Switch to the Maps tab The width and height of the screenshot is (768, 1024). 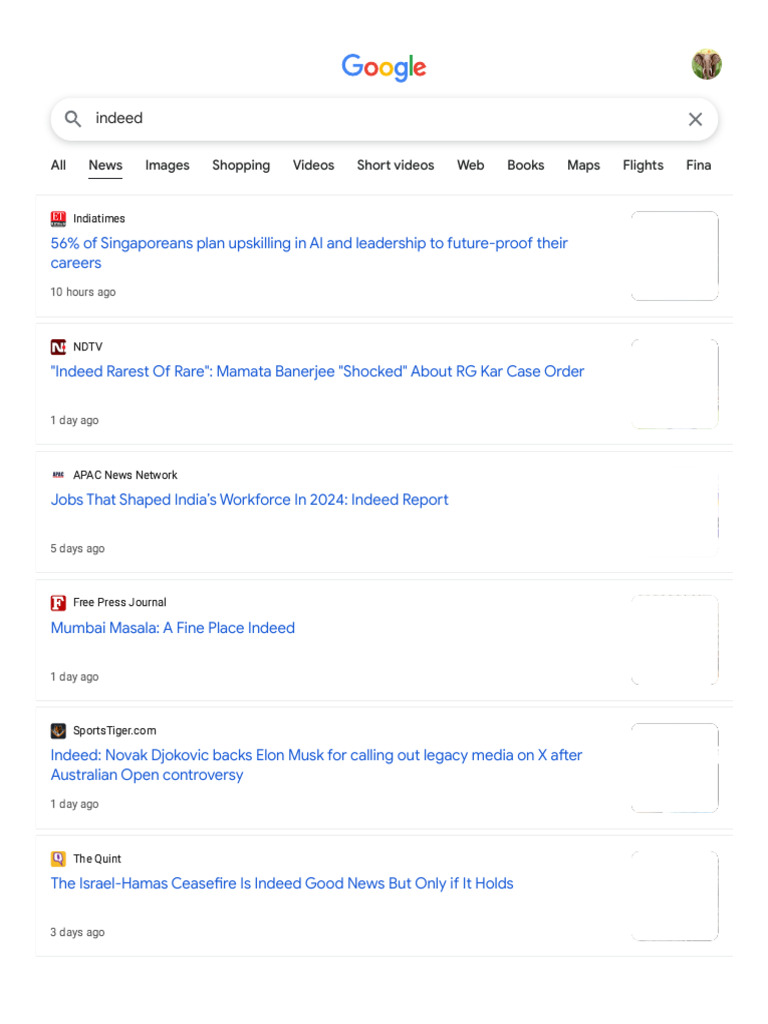coord(583,165)
